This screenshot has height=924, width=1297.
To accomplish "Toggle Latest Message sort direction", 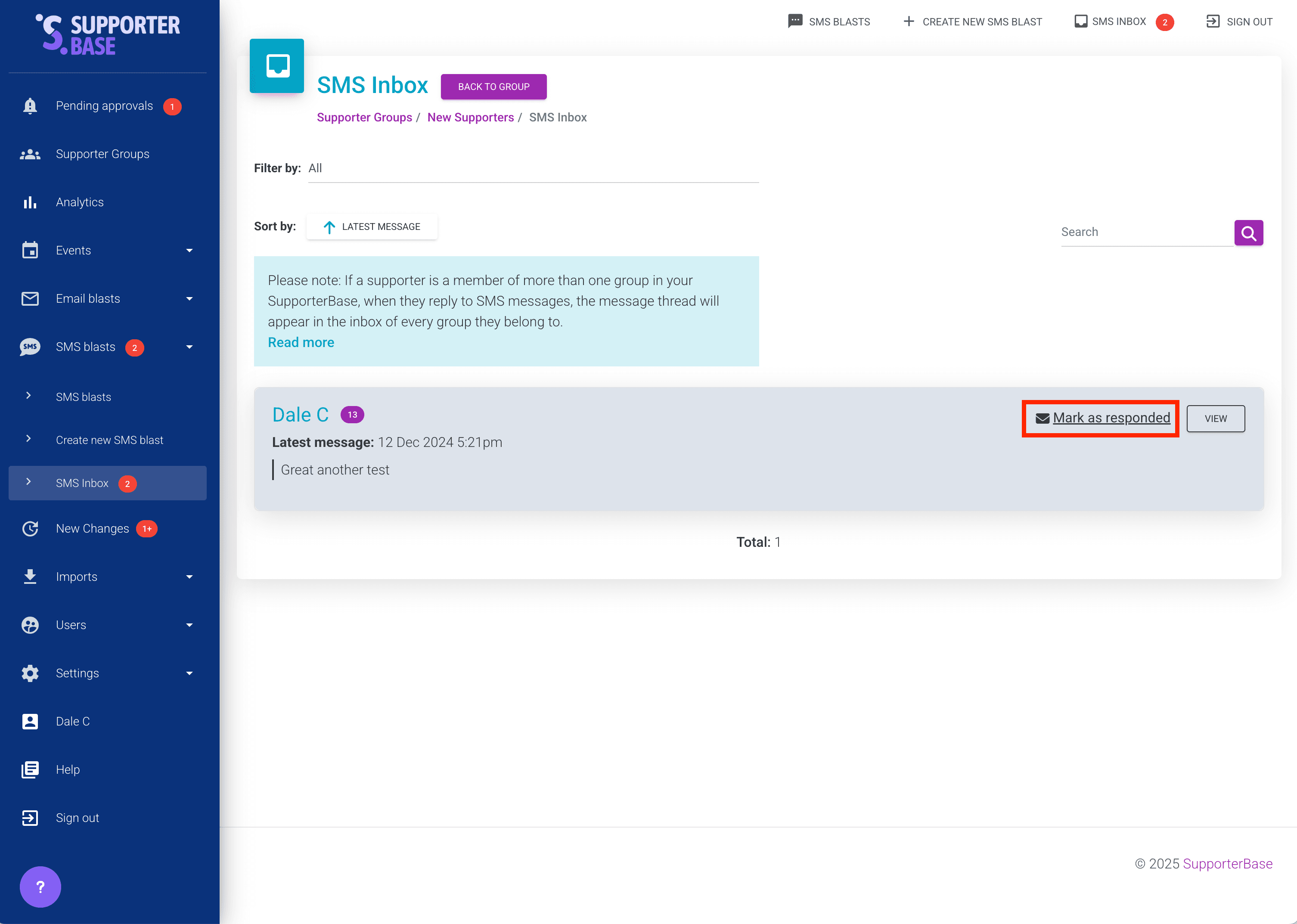I will pyautogui.click(x=372, y=226).
